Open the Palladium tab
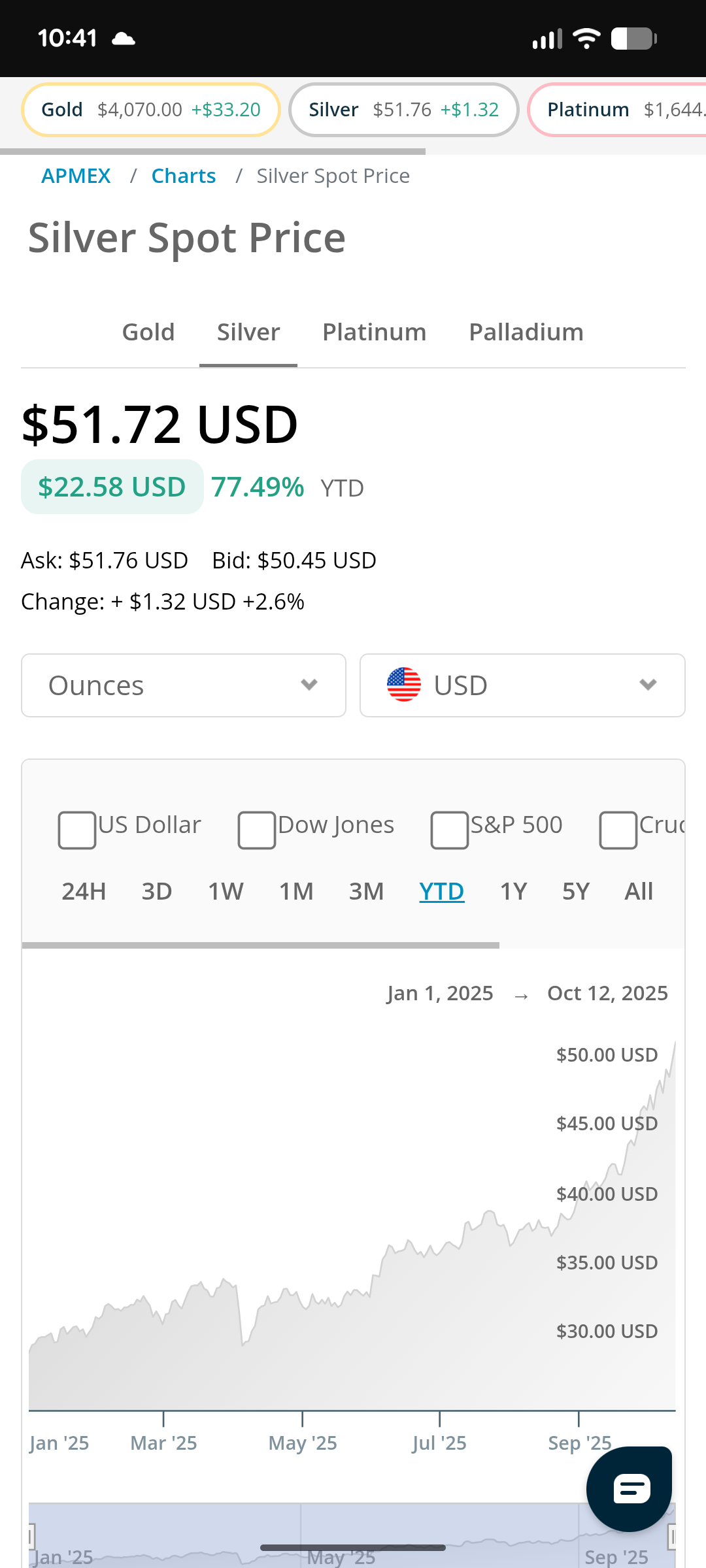 [x=526, y=332]
